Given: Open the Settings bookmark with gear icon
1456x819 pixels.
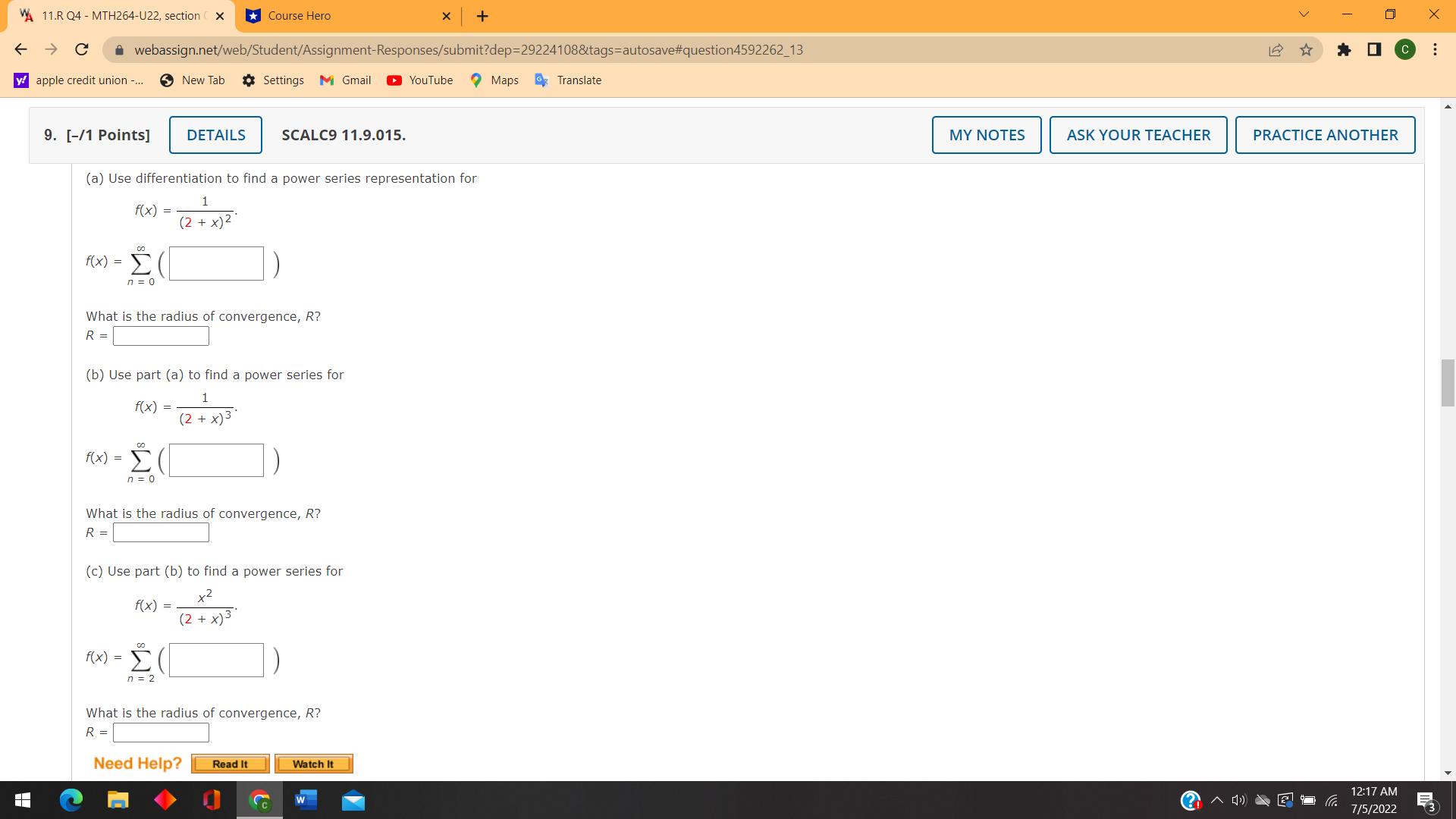Looking at the screenshot, I should coord(273,80).
